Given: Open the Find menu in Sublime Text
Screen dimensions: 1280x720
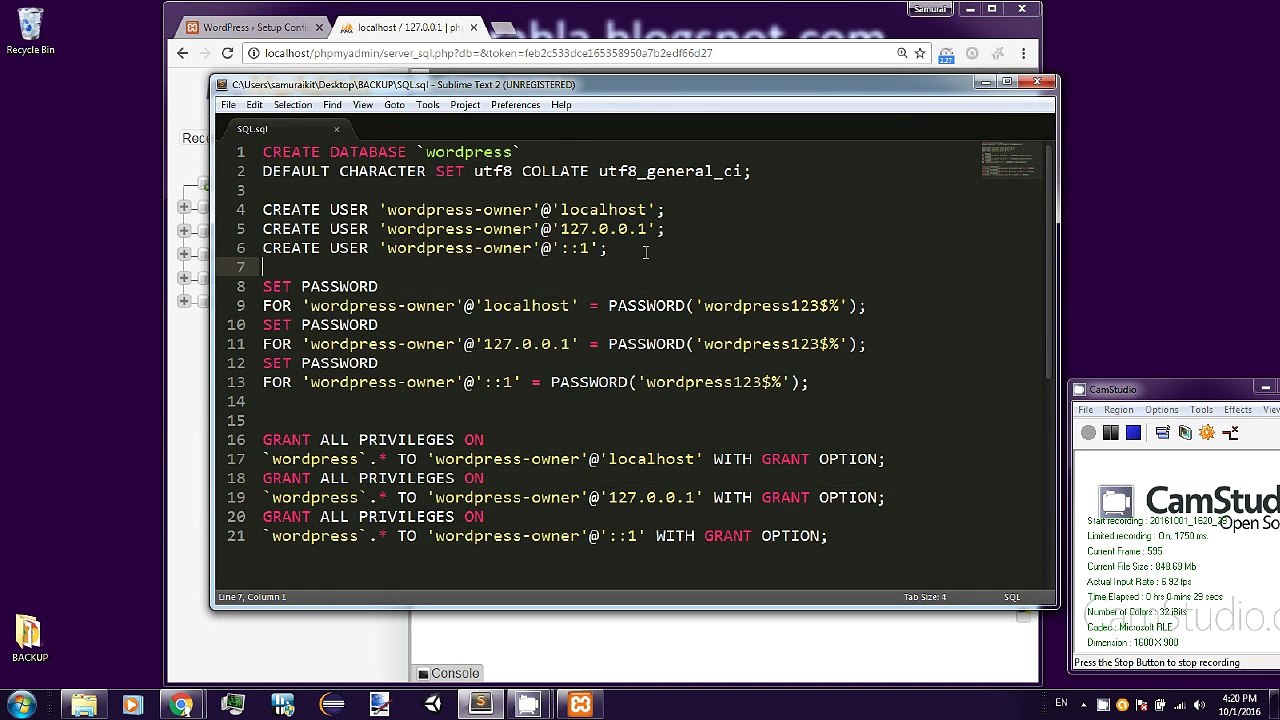Looking at the screenshot, I should pos(332,105).
